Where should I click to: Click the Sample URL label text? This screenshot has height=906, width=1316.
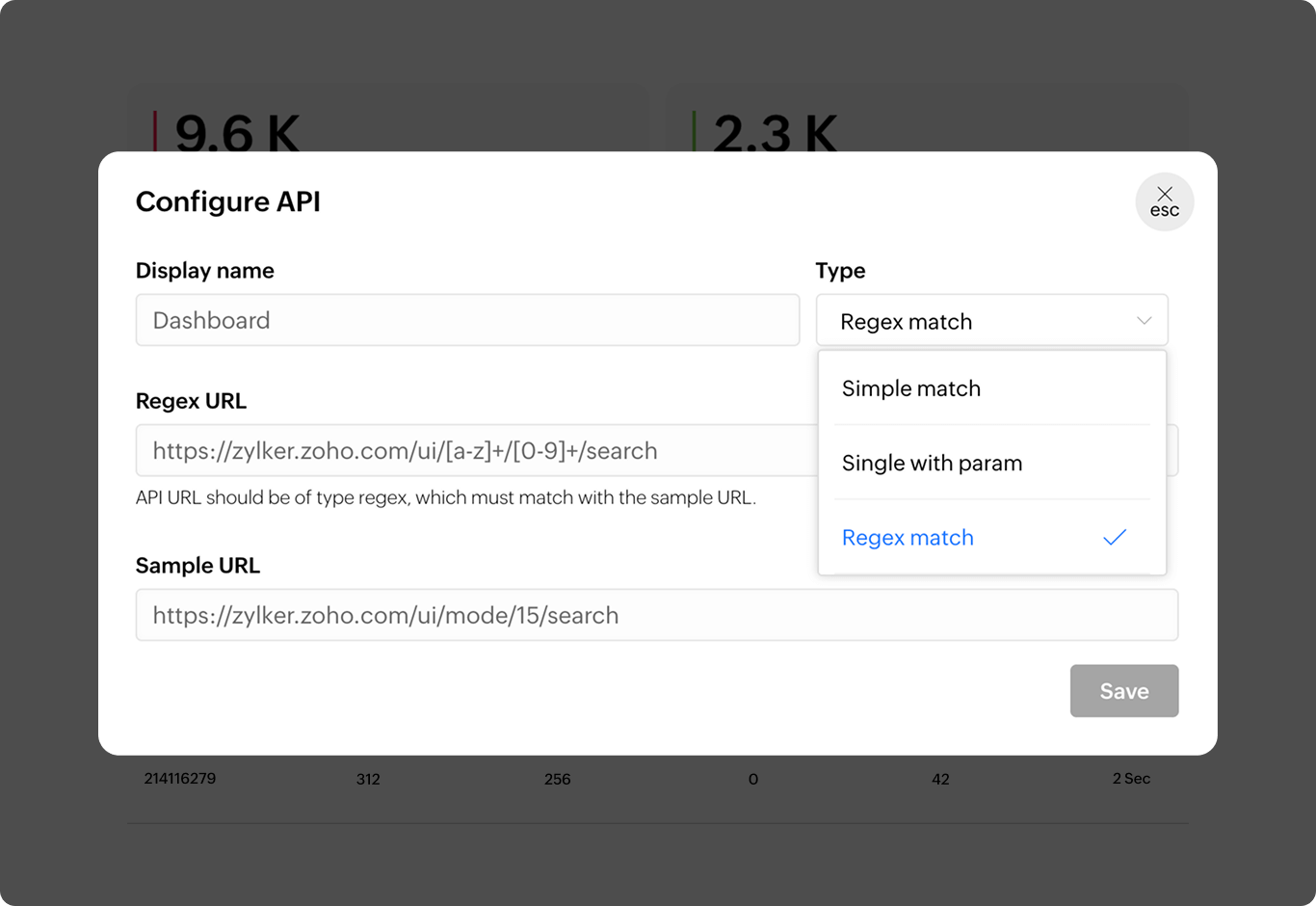[x=197, y=566]
